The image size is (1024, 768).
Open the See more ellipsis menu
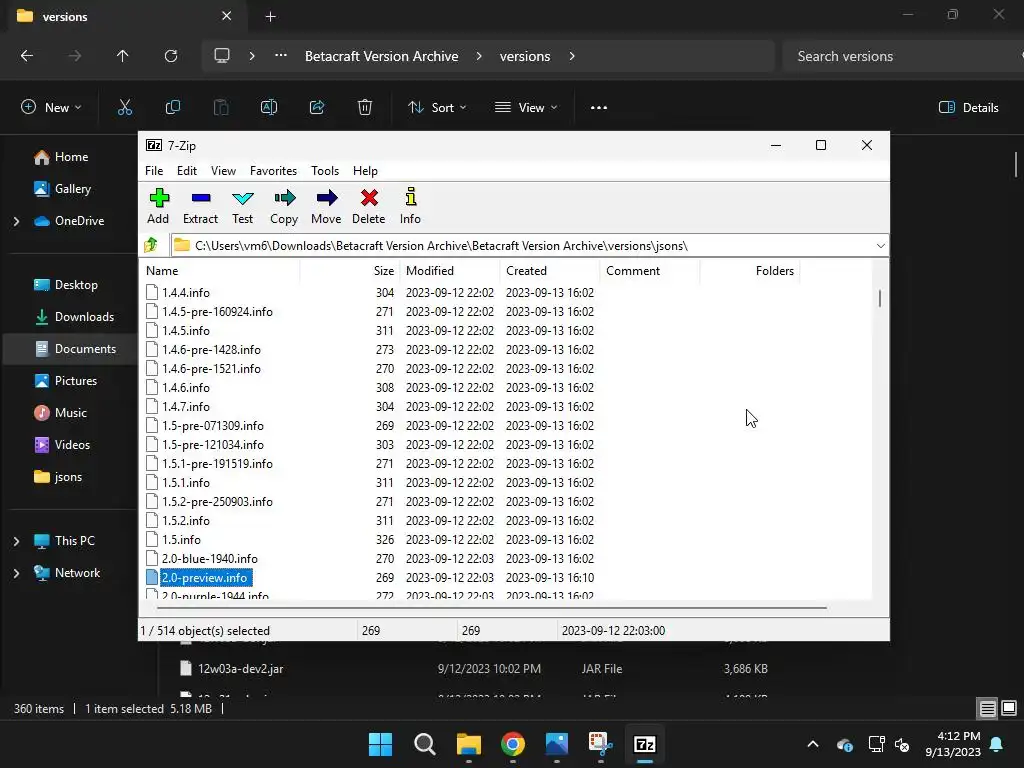pos(599,108)
